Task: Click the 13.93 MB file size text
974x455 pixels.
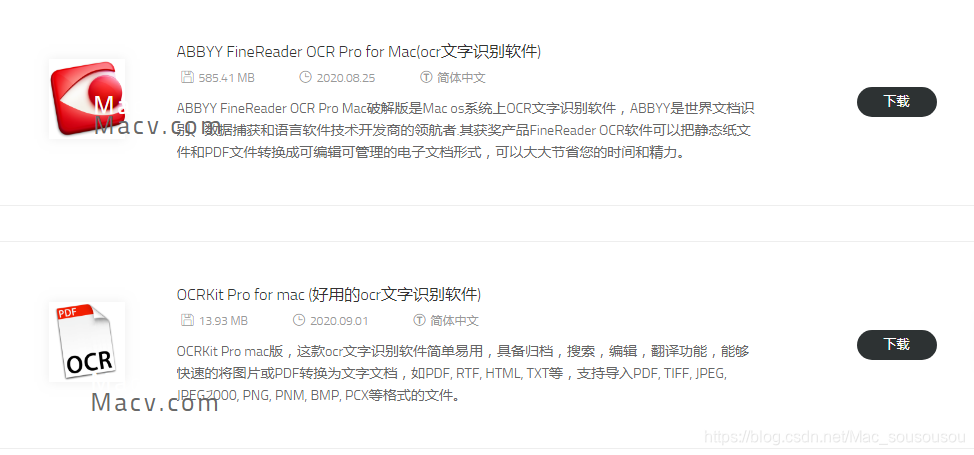Action: tap(224, 321)
